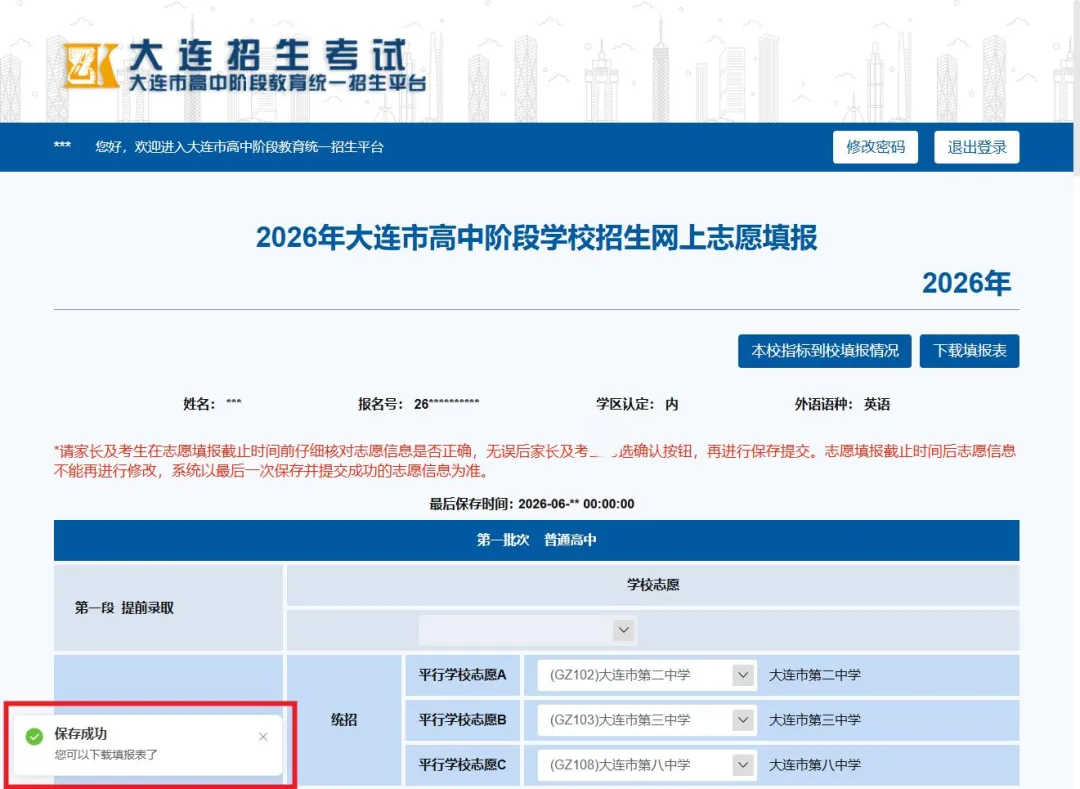The image size is (1080, 789).
Task: Close the 保存成功 notification
Action: [x=263, y=737]
